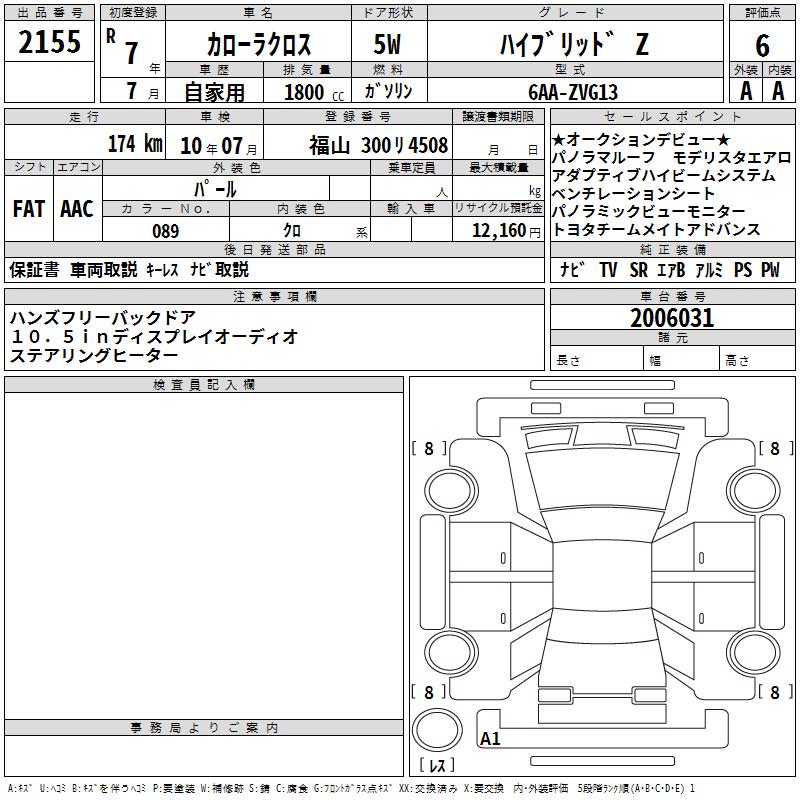Click the color number 089
Screen dimensions: 800x800
(x=166, y=231)
